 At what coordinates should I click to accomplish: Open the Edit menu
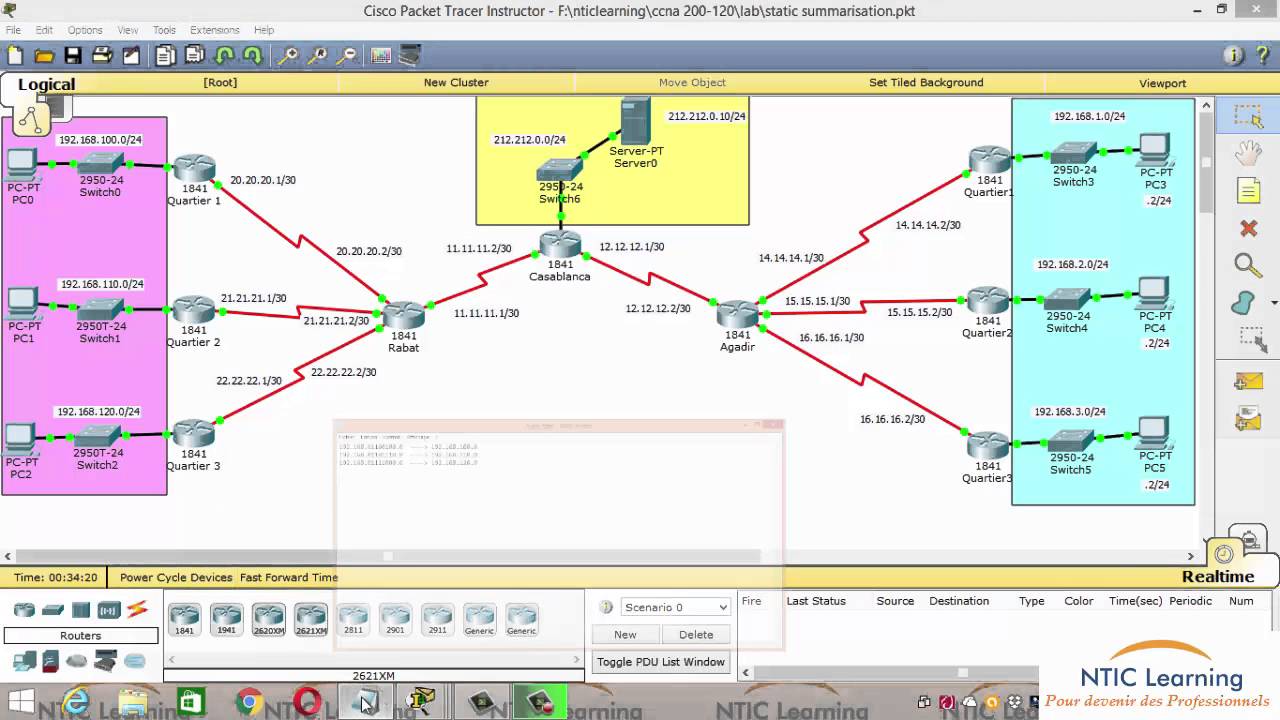coord(44,30)
